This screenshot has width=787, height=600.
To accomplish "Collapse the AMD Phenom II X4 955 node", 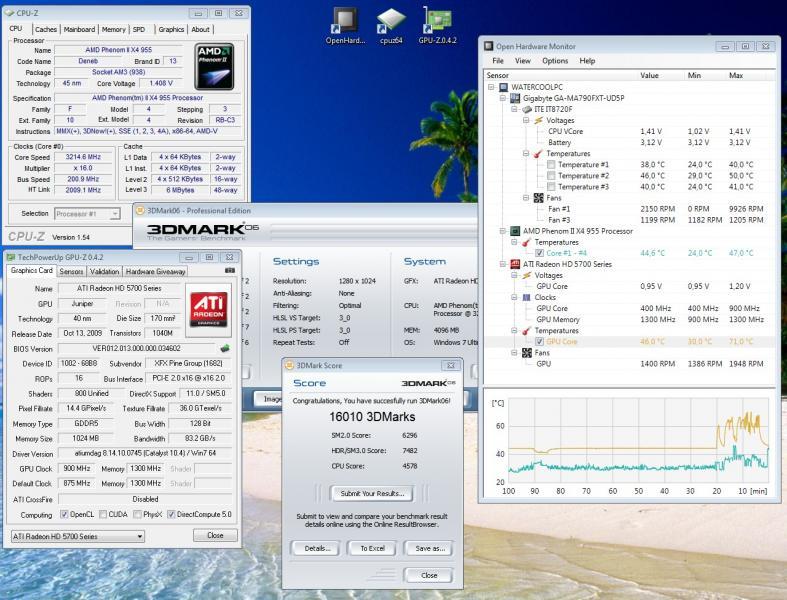I will [x=503, y=231].
